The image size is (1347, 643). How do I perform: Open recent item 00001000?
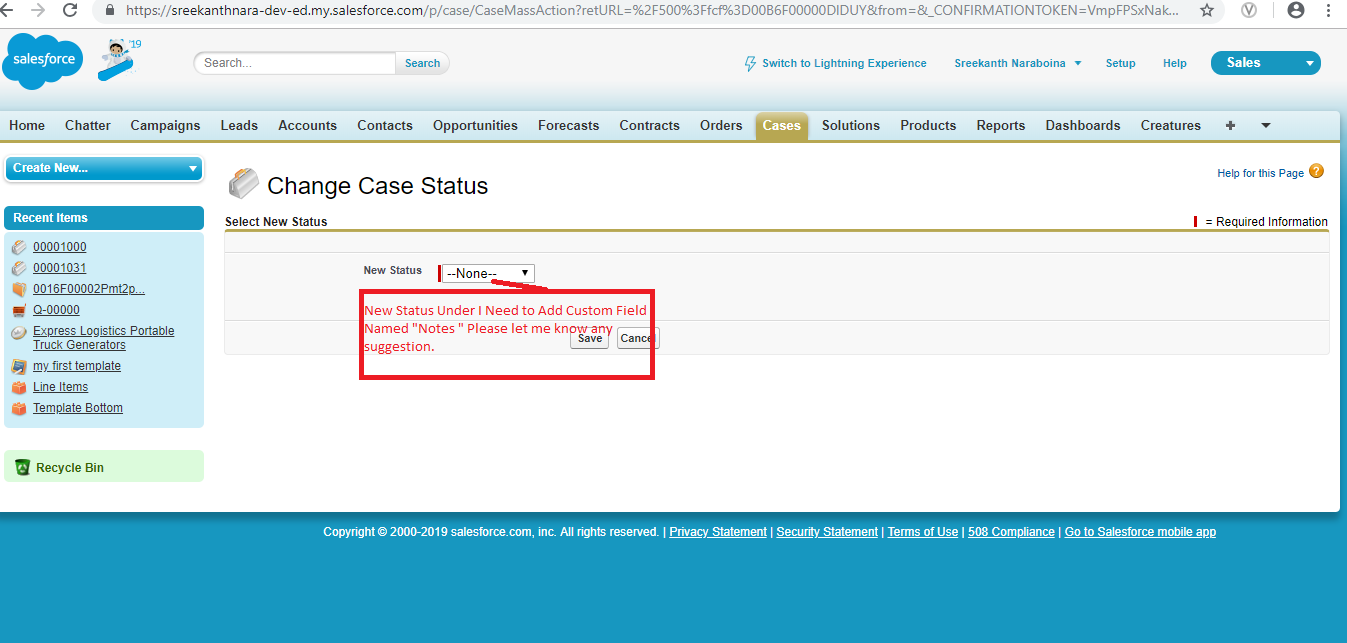[60, 247]
